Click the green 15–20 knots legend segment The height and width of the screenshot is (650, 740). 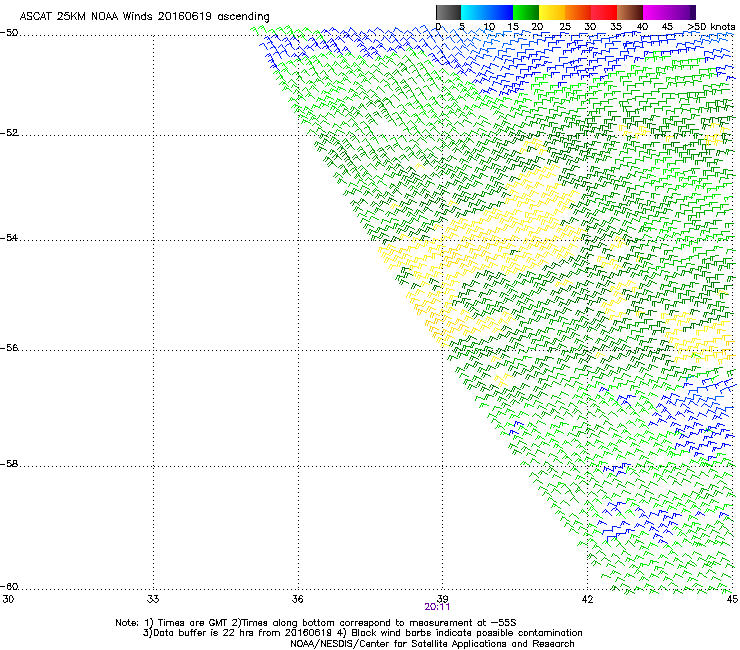(x=526, y=12)
